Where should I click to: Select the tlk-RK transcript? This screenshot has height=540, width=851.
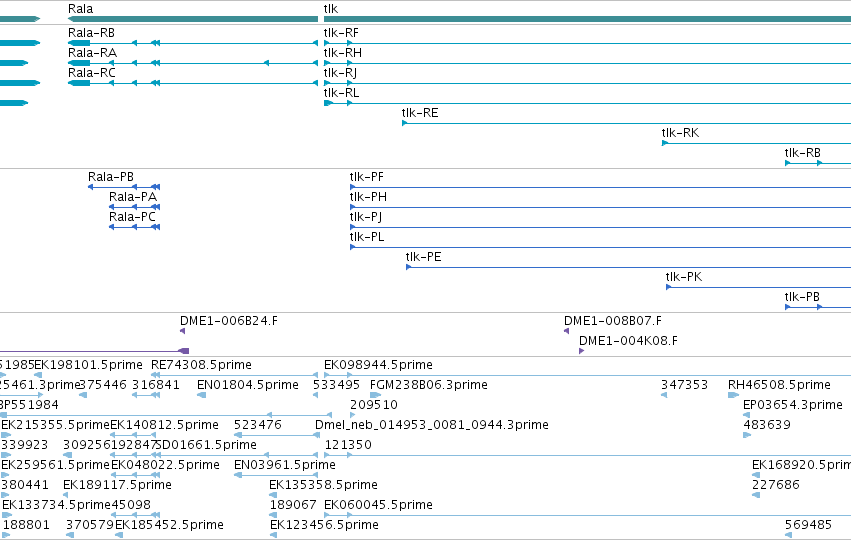pos(756,143)
